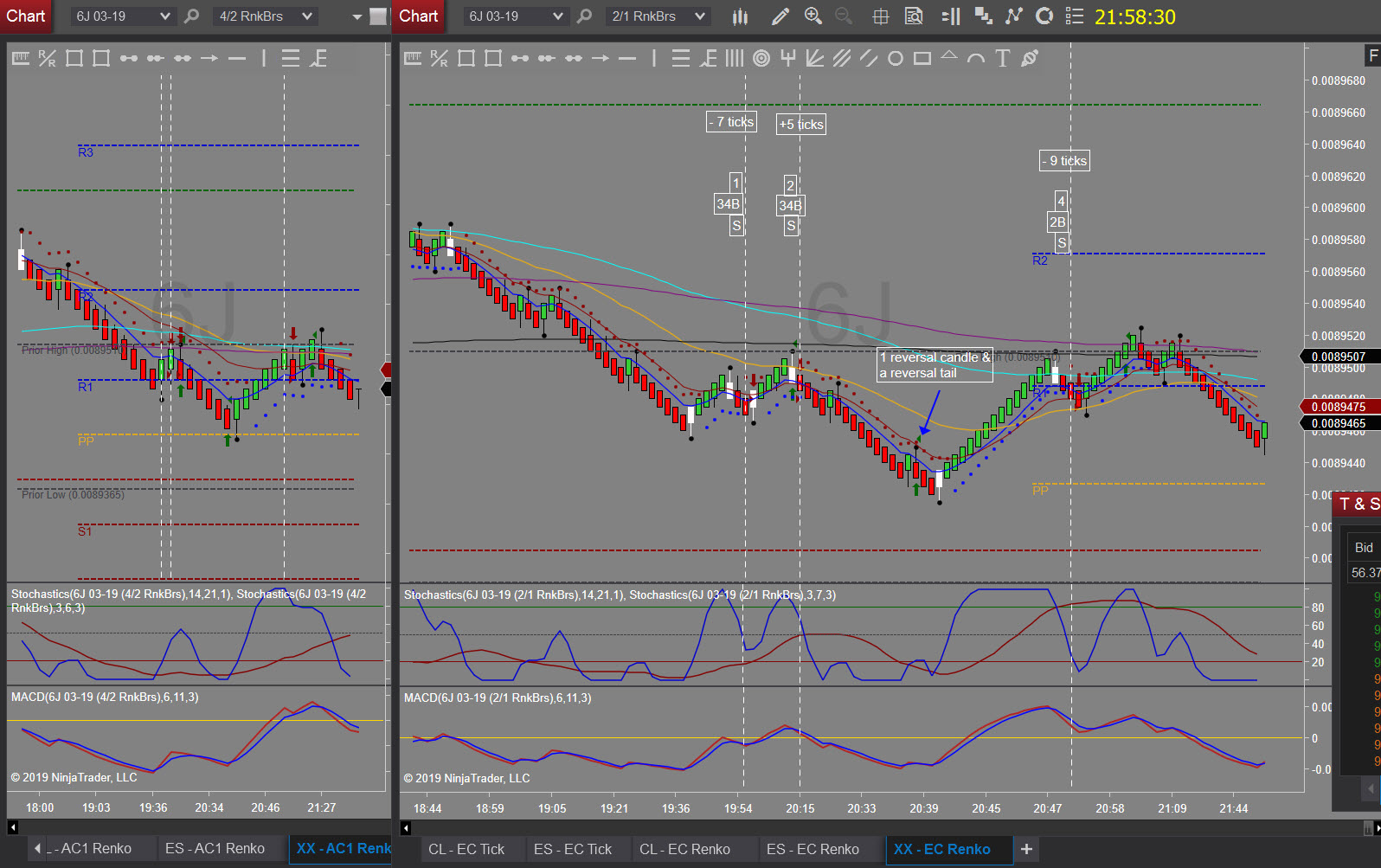Select ruler tool in 4/2 RnkBrs chart

[x=21, y=58]
